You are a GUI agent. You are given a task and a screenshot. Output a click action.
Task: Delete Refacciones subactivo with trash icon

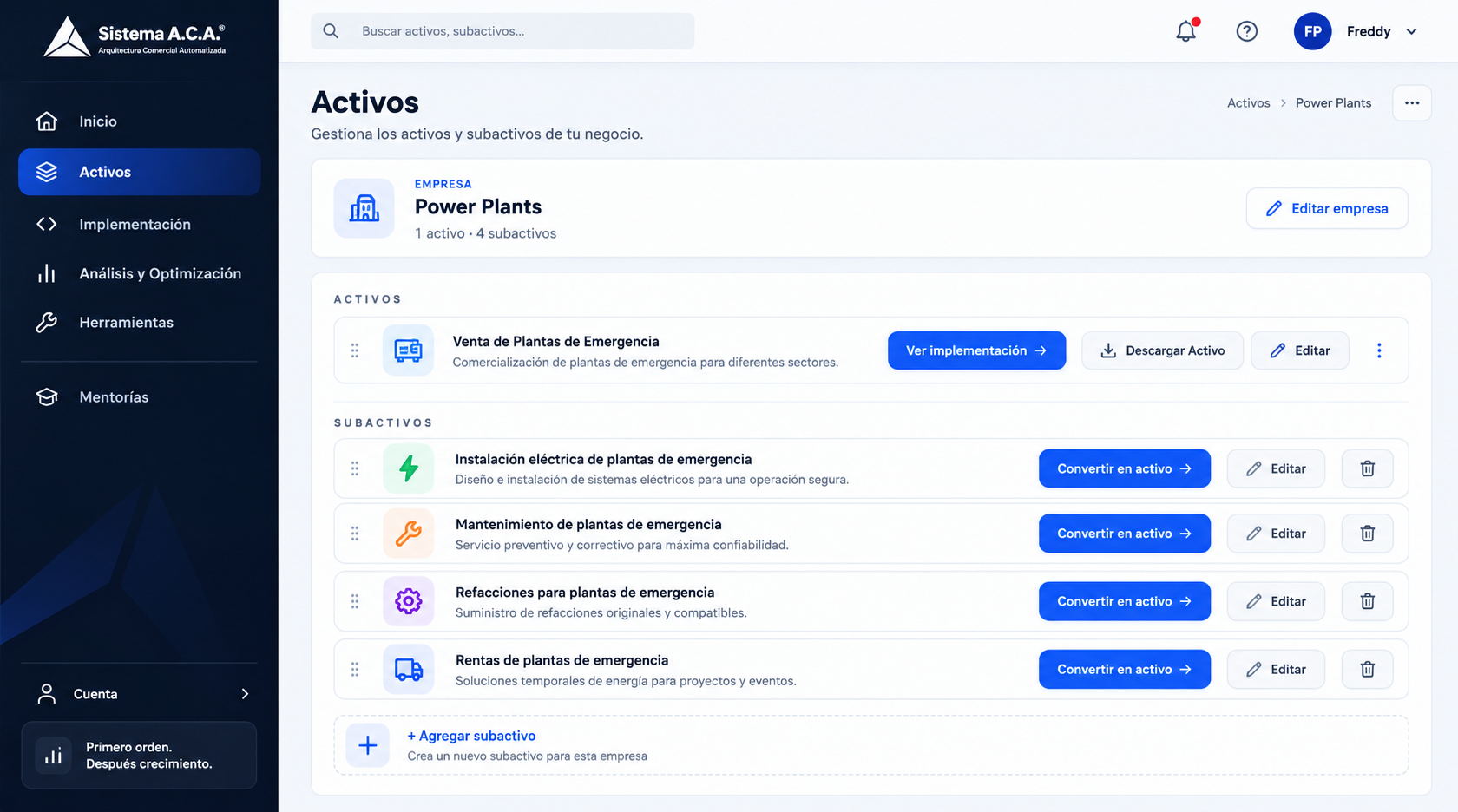(1367, 601)
